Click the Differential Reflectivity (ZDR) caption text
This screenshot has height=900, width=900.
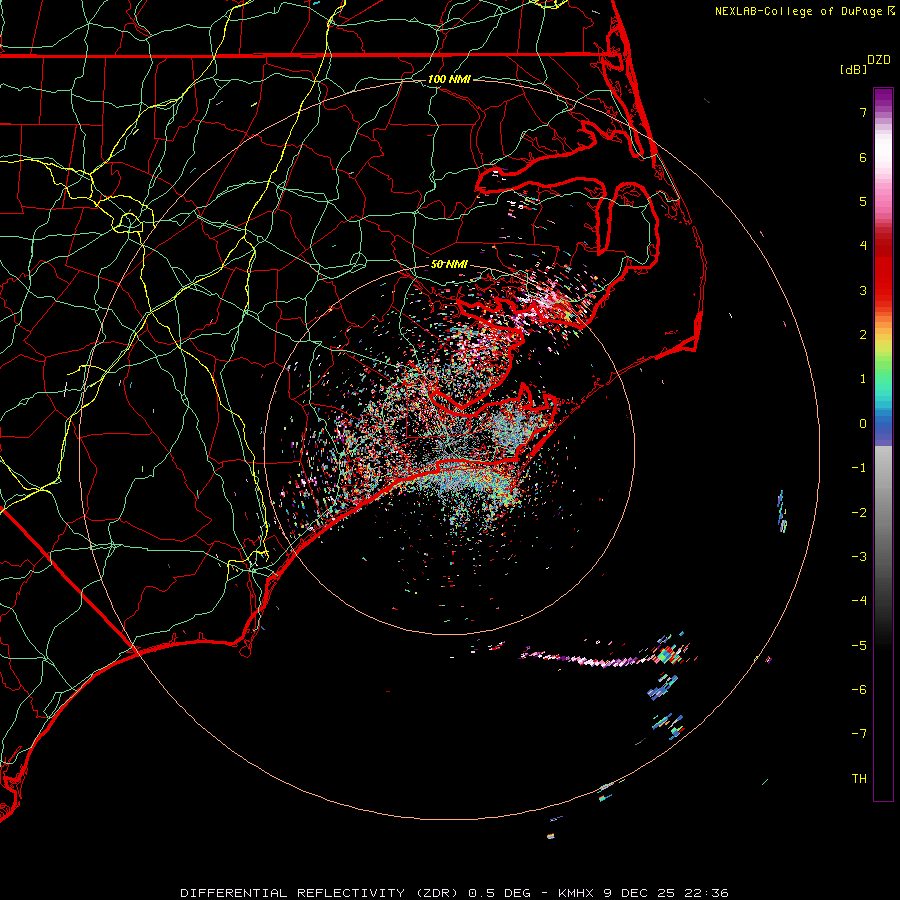click(x=319, y=893)
